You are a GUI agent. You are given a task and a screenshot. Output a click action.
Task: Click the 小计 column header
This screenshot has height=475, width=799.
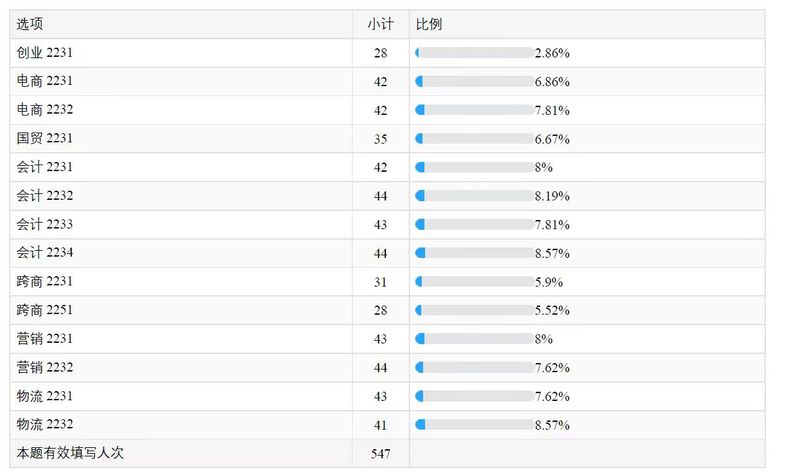tap(381, 24)
